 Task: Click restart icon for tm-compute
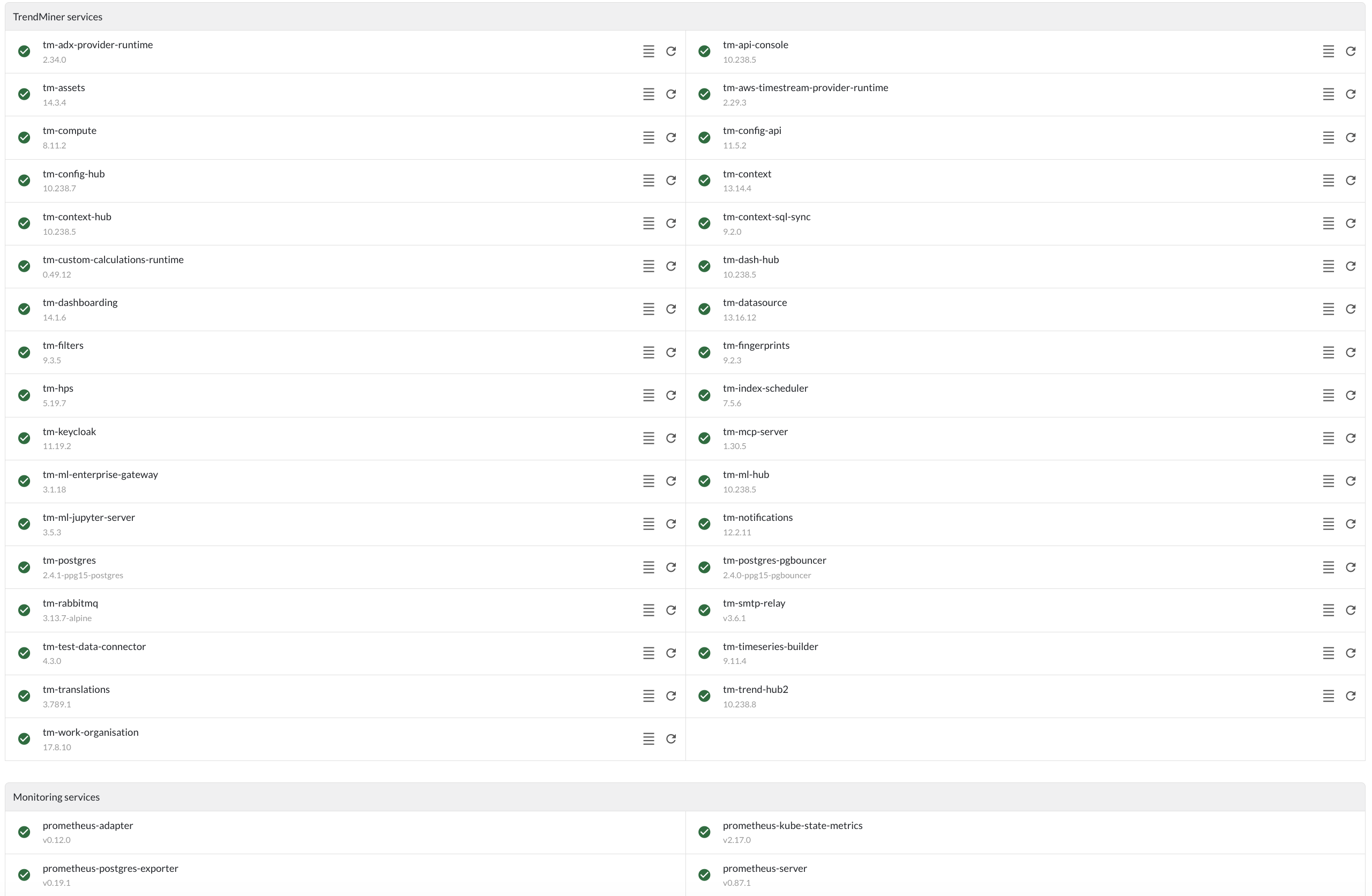coord(671,137)
